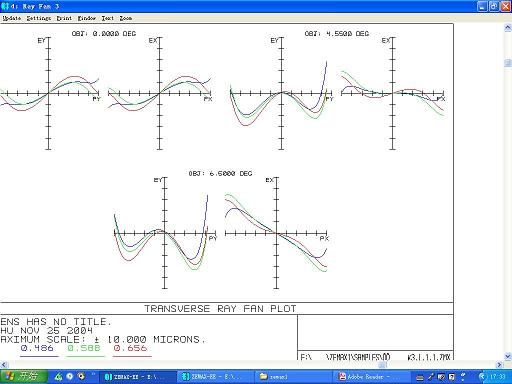Screen dimensions: 512x384
Task: Switch to Adobe Reader taskbar item
Action: click(370, 377)
